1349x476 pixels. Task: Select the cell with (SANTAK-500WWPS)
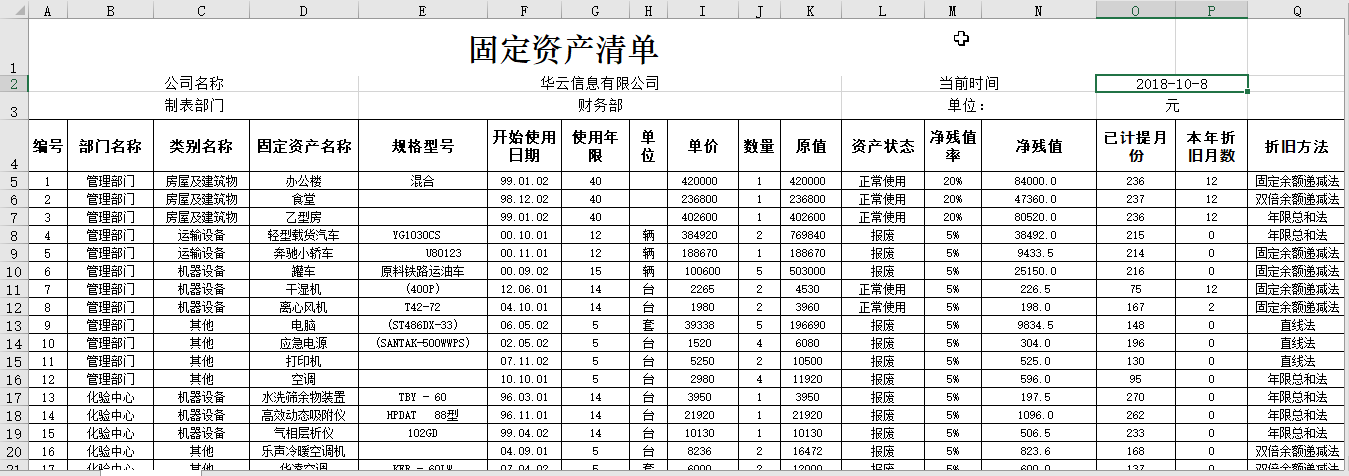(x=423, y=344)
